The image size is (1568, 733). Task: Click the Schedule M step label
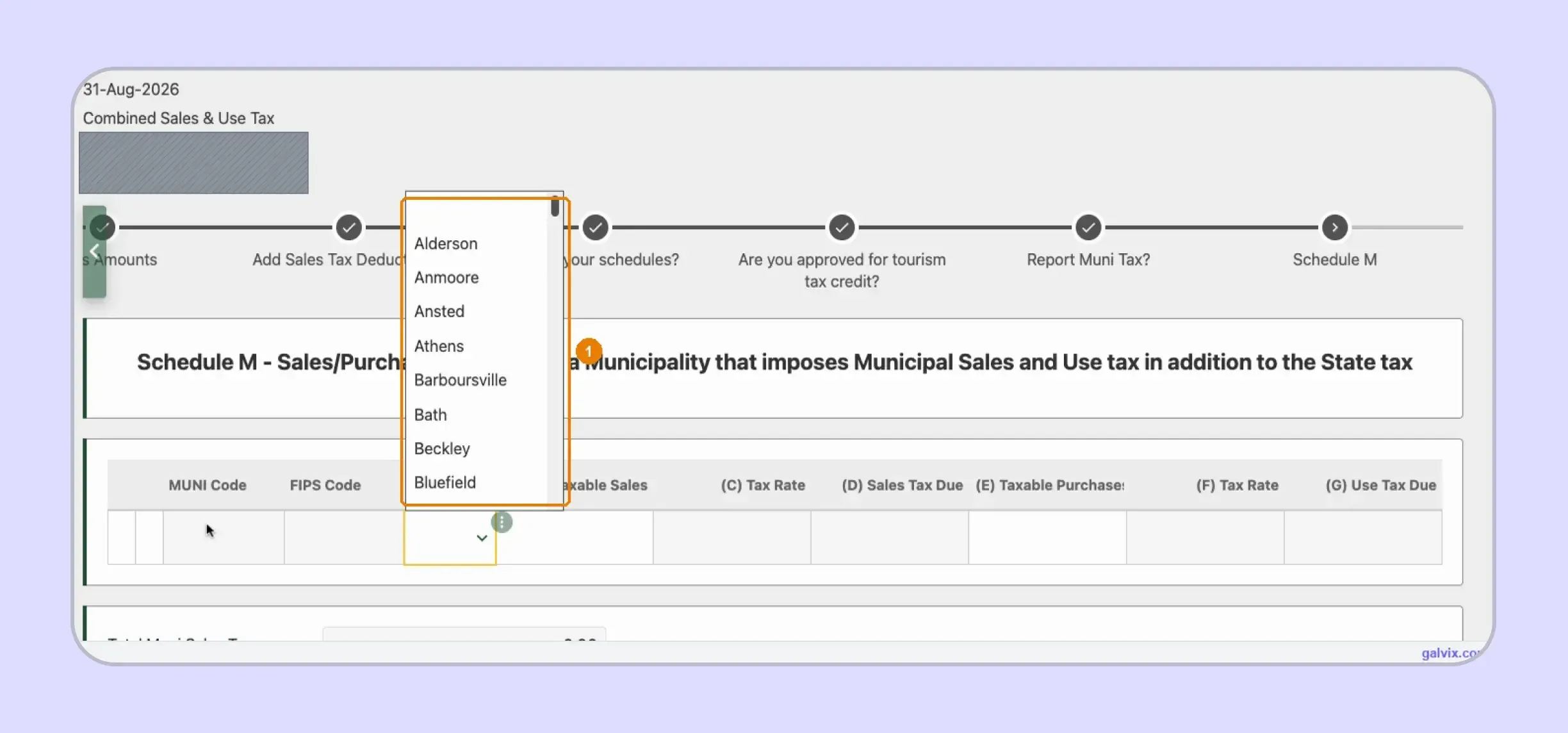click(1335, 259)
